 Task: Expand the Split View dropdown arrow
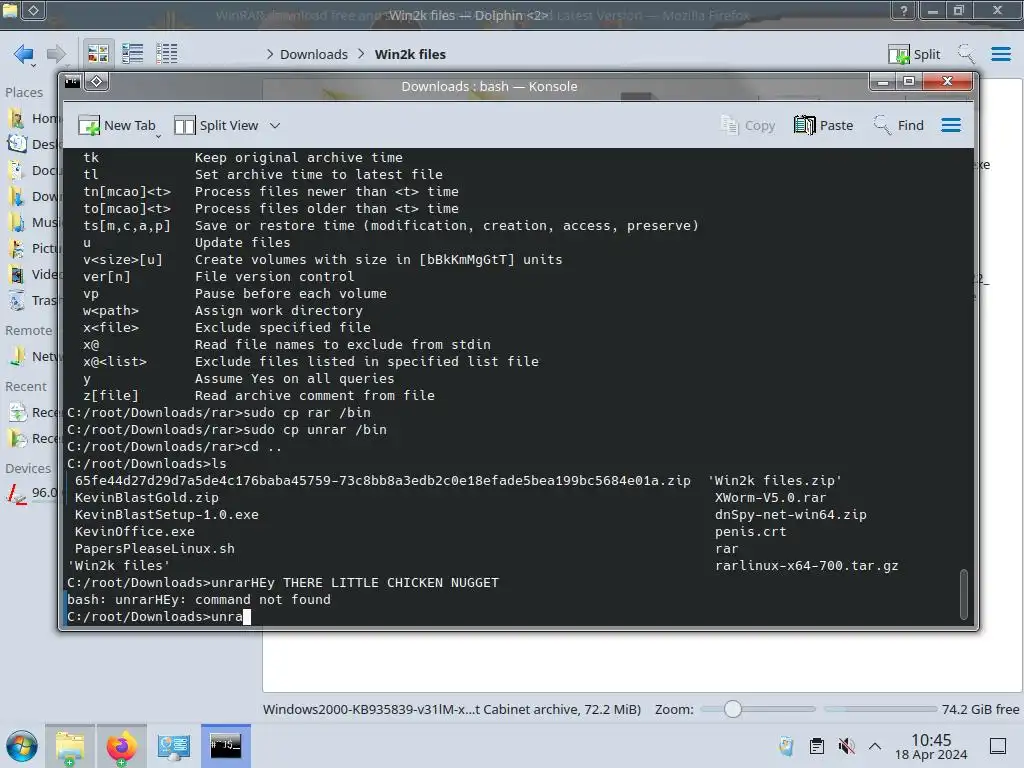click(275, 125)
